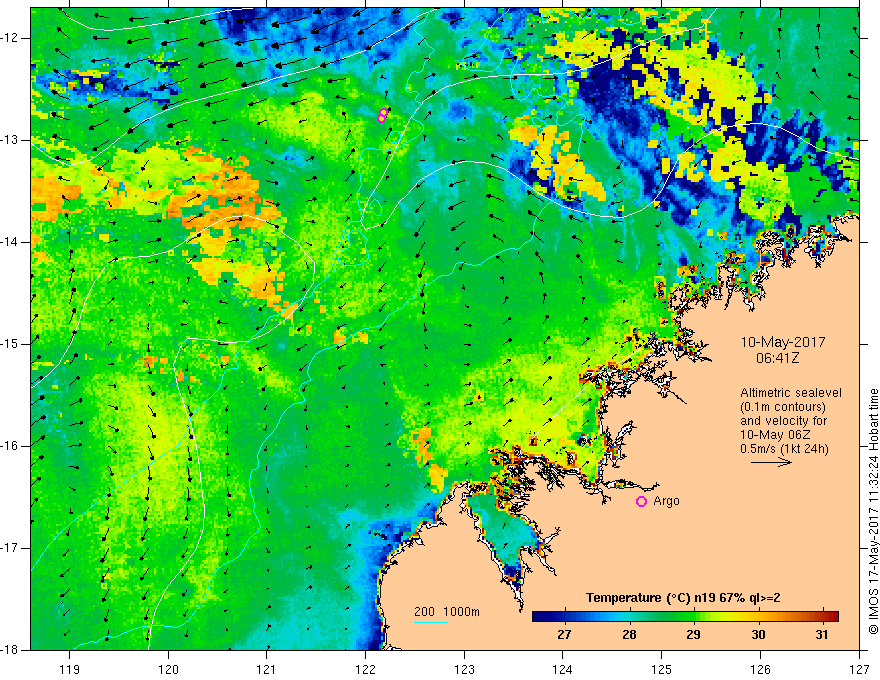The width and height of the screenshot is (880, 680).
Task: Click the colorbar tick label 31
Action: [822, 635]
